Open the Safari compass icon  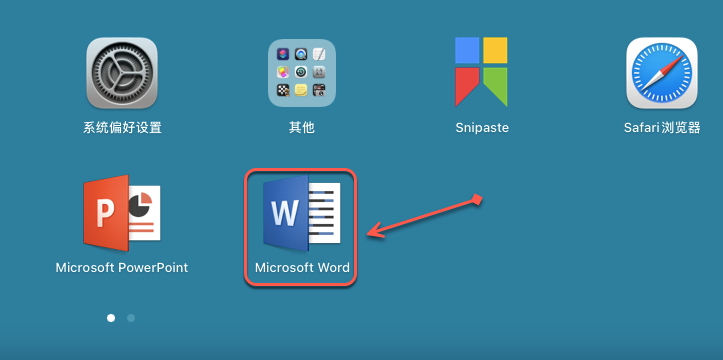[x=662, y=73]
